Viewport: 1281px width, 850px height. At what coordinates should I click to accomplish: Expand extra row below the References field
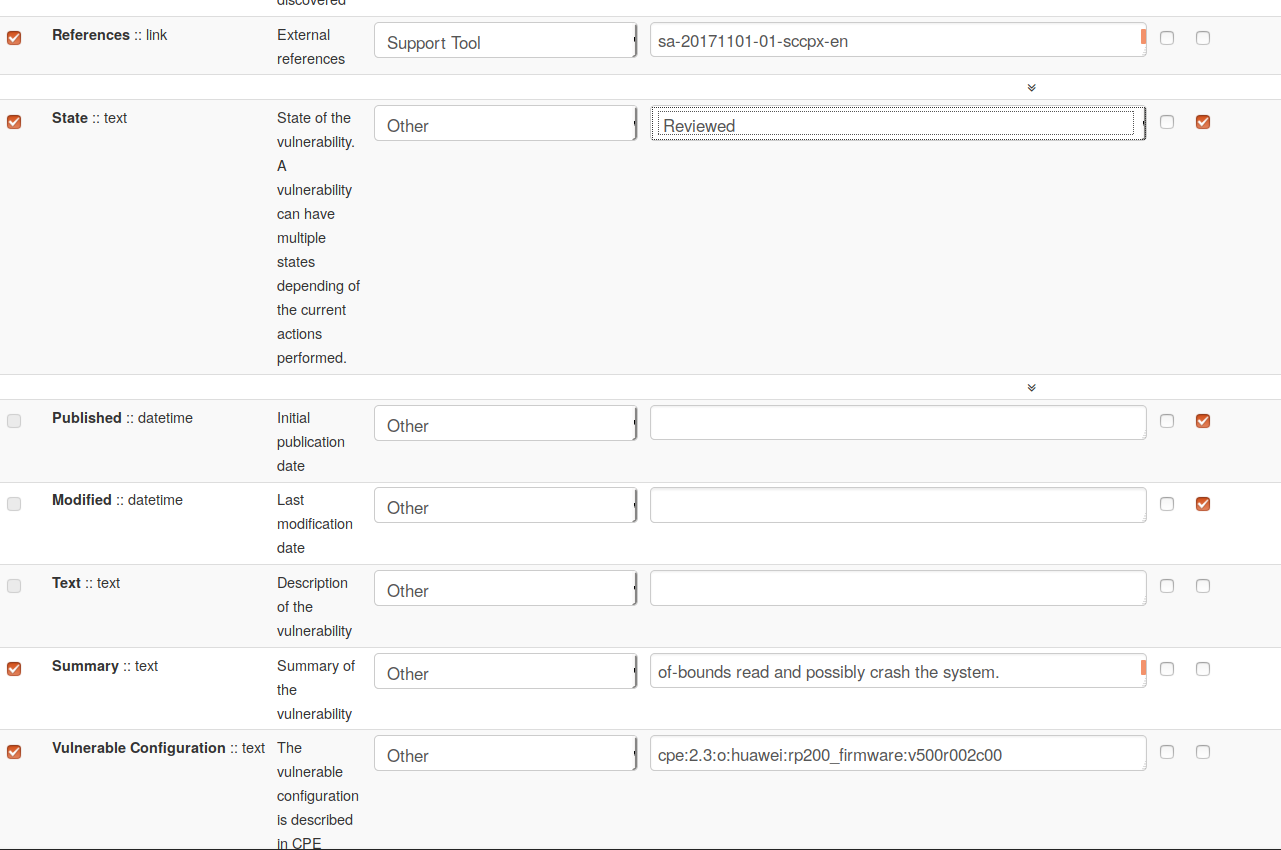1031,88
